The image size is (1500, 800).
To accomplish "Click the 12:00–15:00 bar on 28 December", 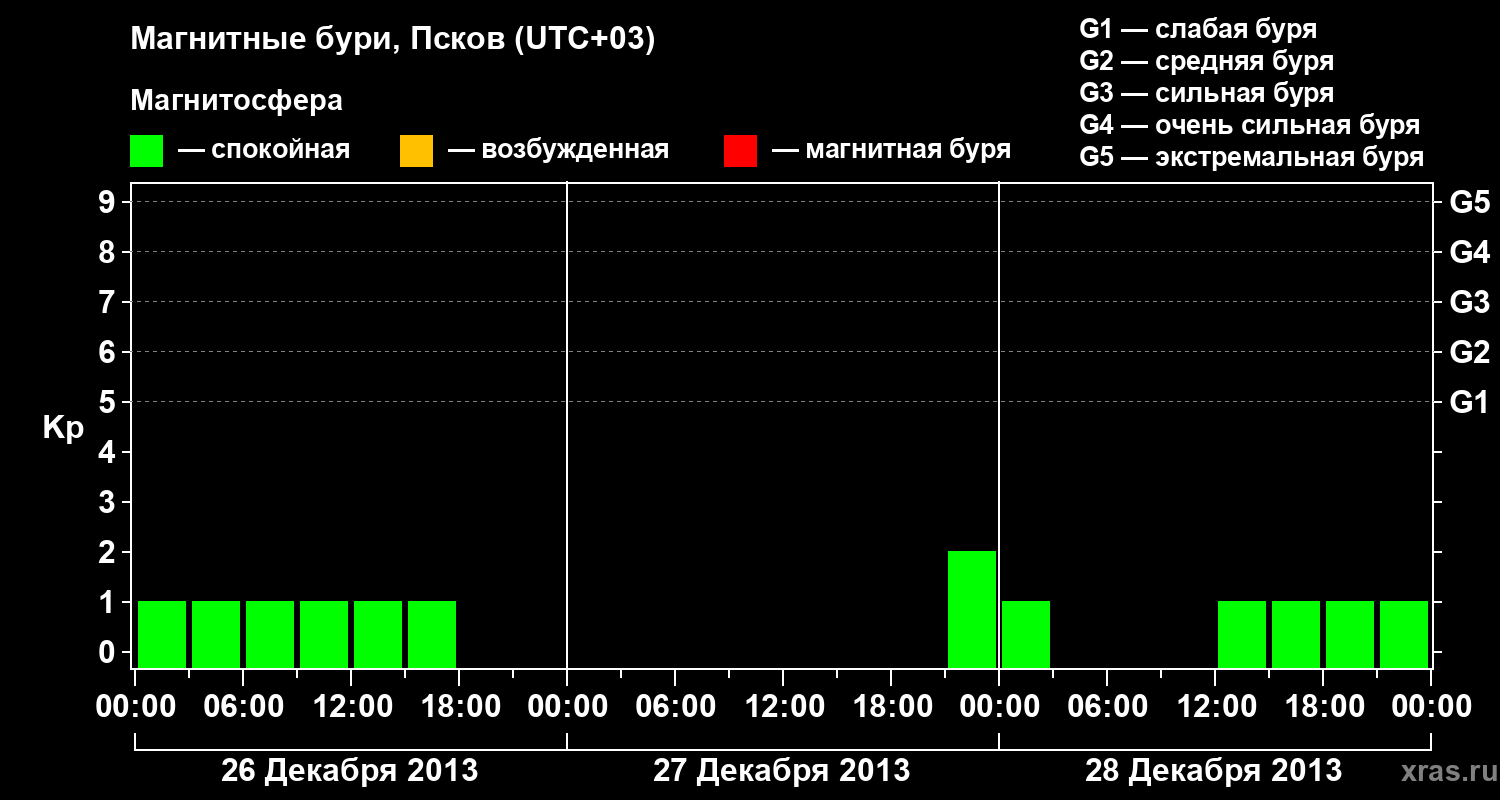I will 1242,634.
